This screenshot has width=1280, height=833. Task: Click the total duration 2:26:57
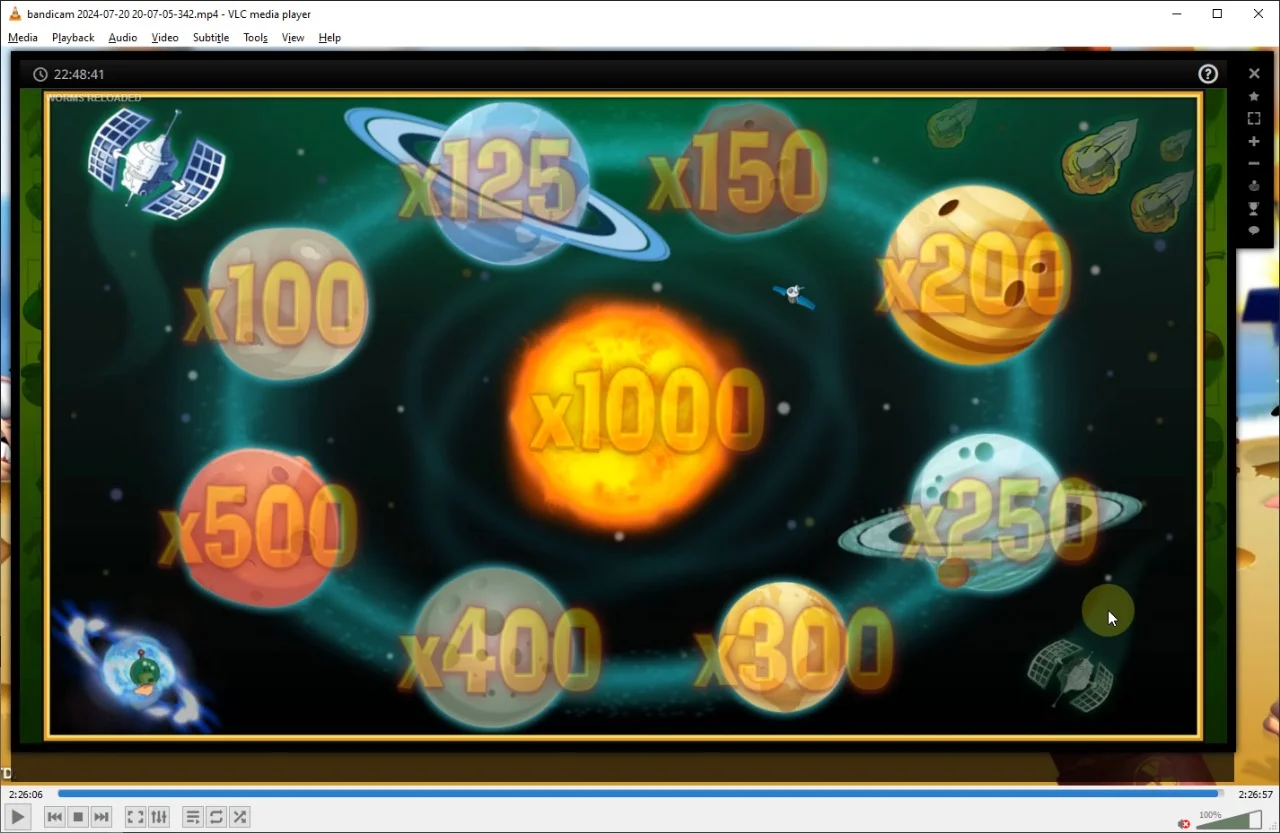tap(1255, 794)
